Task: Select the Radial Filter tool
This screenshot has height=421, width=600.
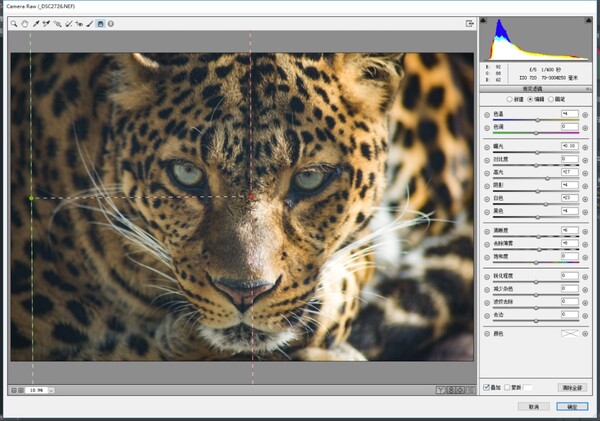Action: pos(111,24)
